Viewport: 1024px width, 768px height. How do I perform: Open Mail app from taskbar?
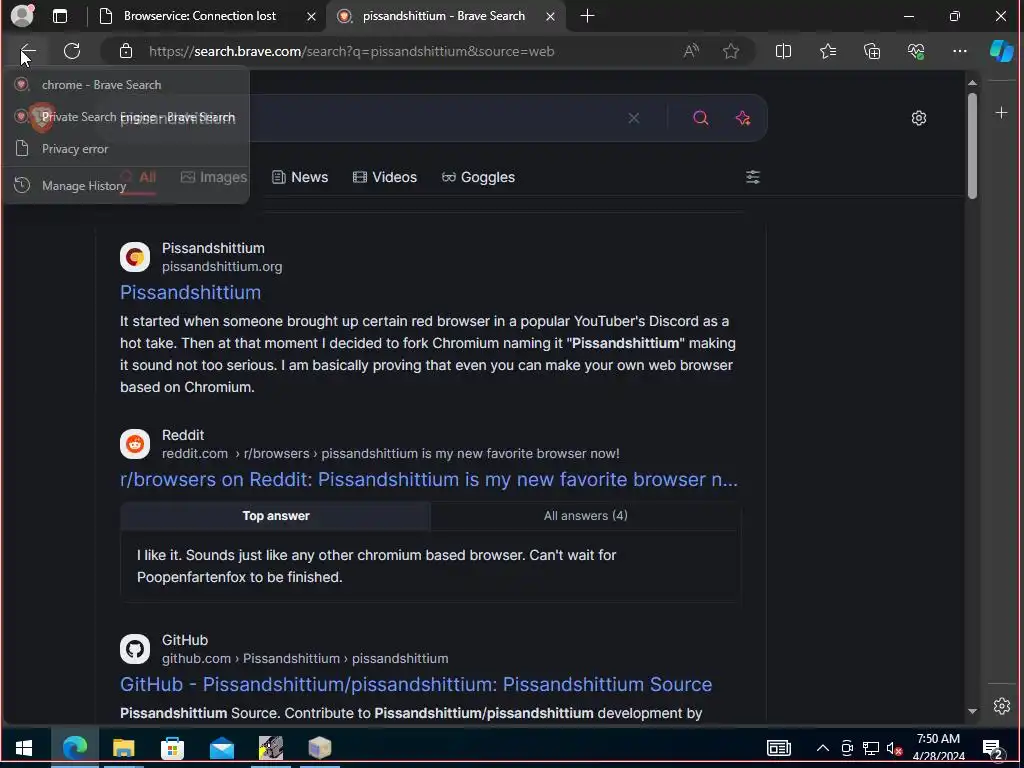[222, 748]
